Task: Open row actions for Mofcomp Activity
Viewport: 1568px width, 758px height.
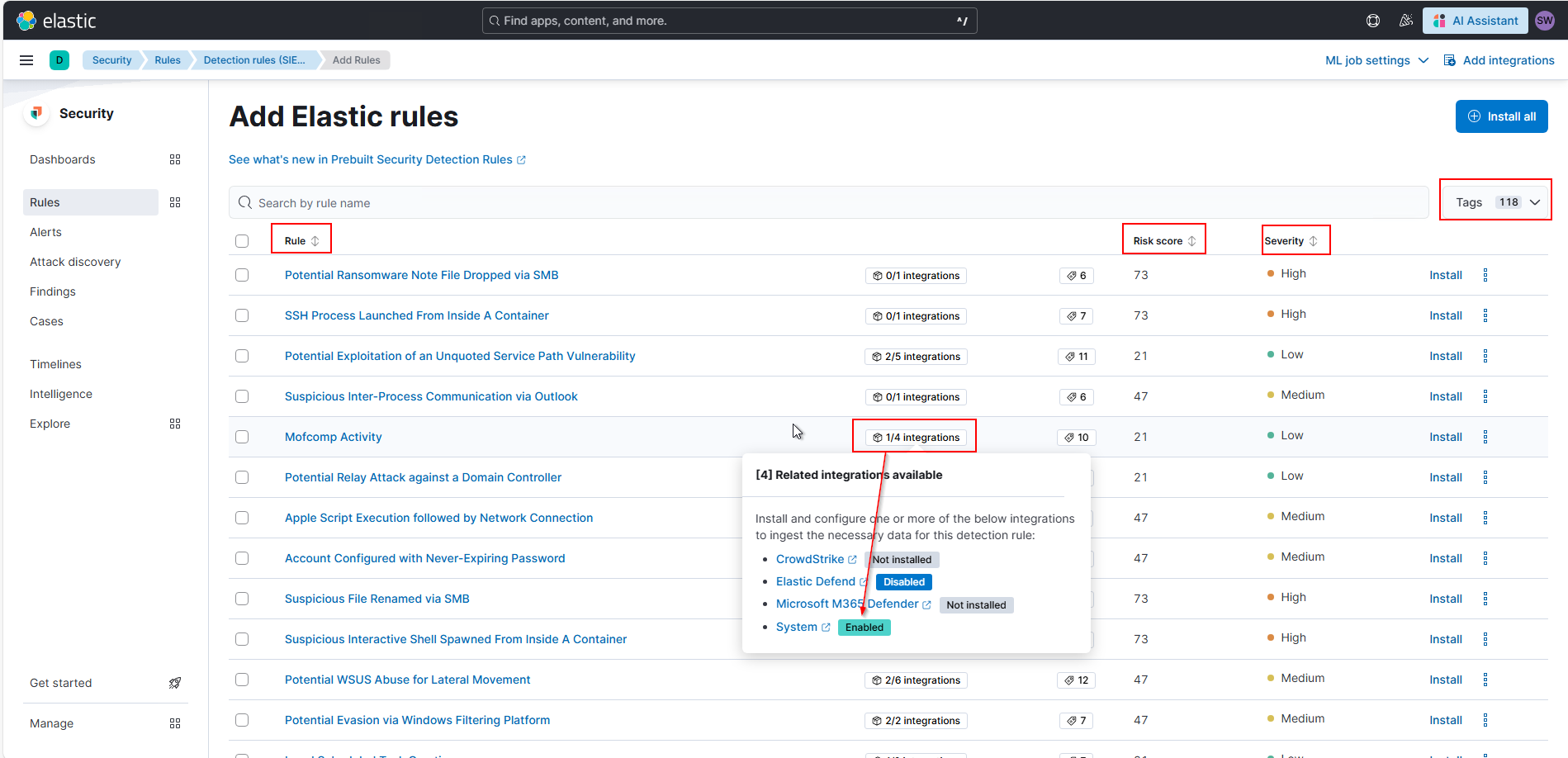Action: pos(1485,437)
